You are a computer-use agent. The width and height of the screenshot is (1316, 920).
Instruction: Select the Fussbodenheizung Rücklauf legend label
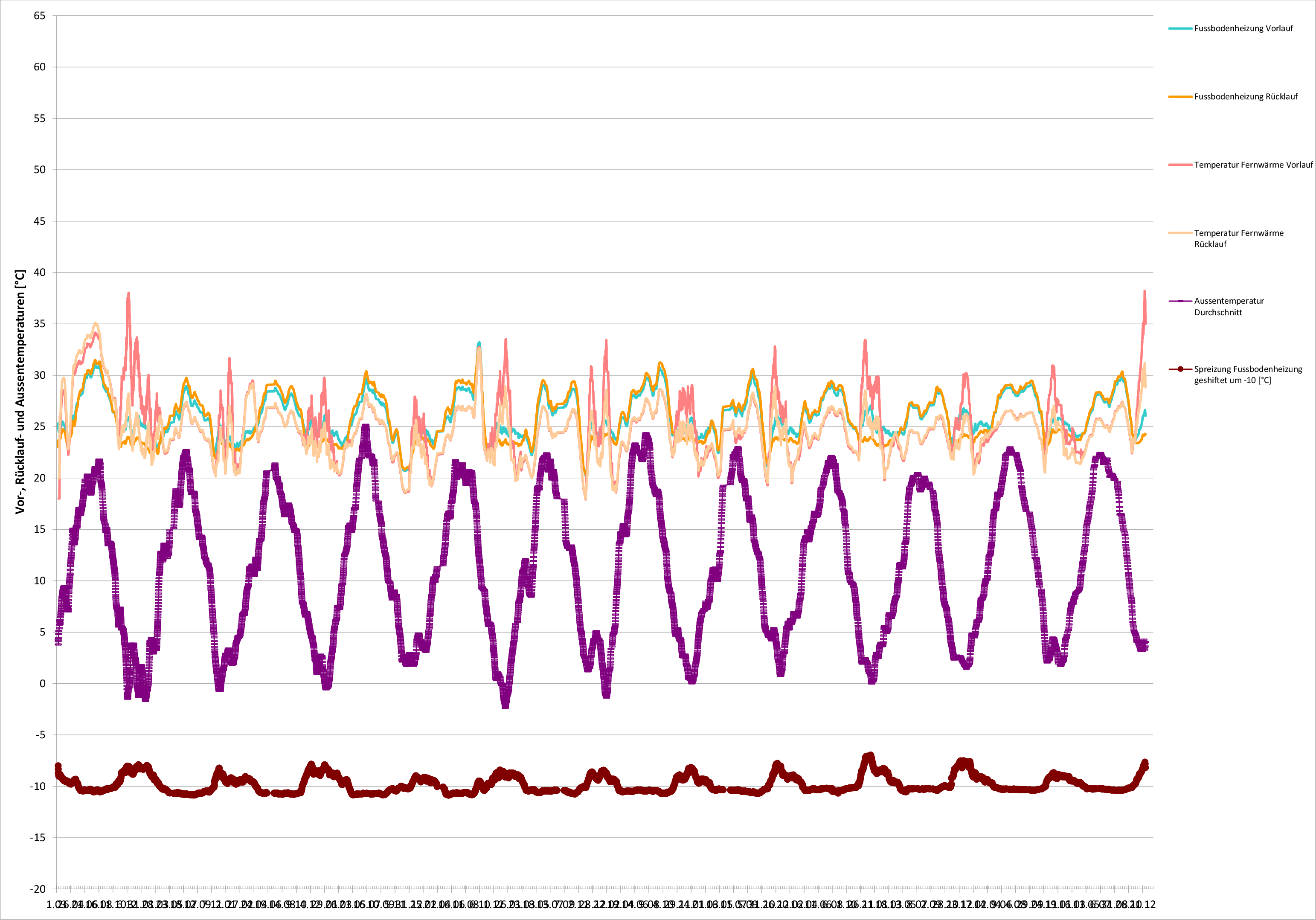click(x=1246, y=96)
